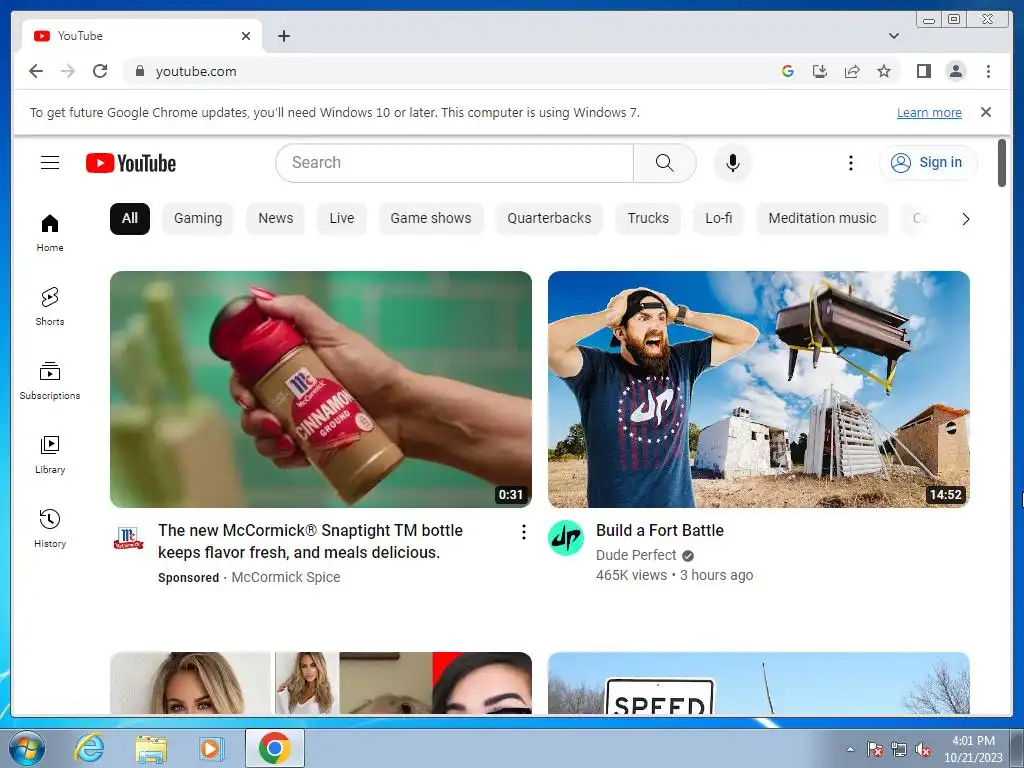Open Subscriptions in the sidebar

click(50, 380)
